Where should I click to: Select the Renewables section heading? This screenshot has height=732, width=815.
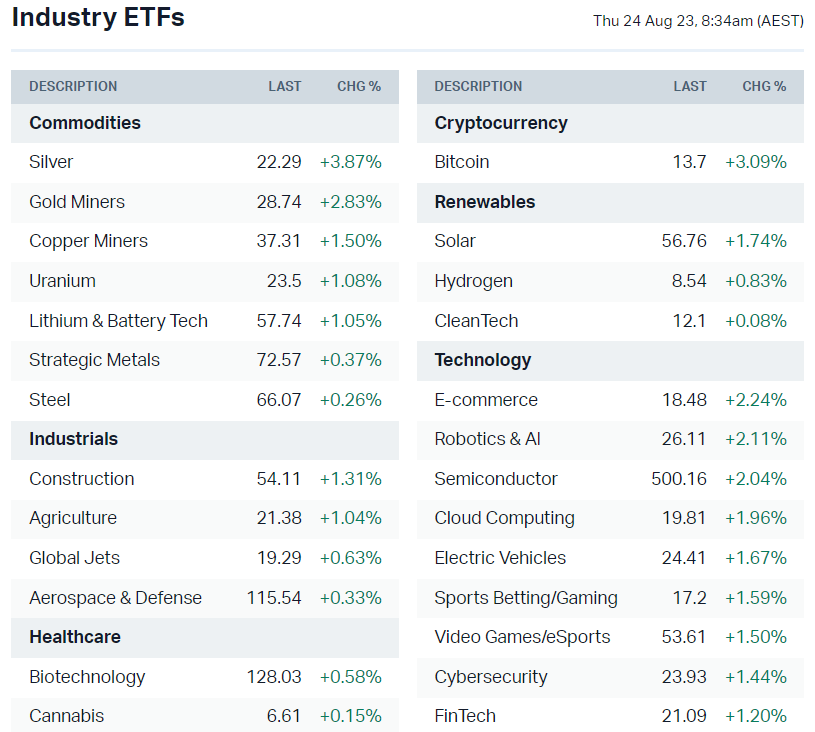click(x=484, y=202)
